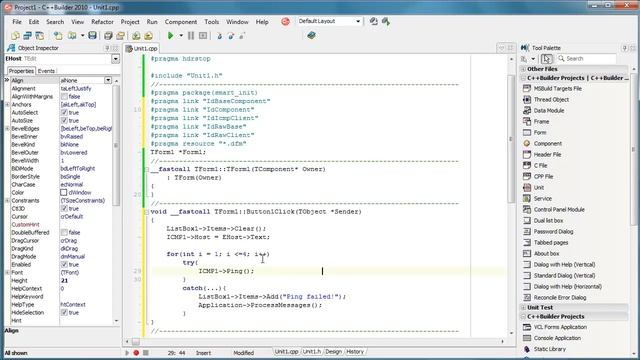The width and height of the screenshot is (640, 360).
Task: Switch to the Events tab
Action: coord(46,71)
